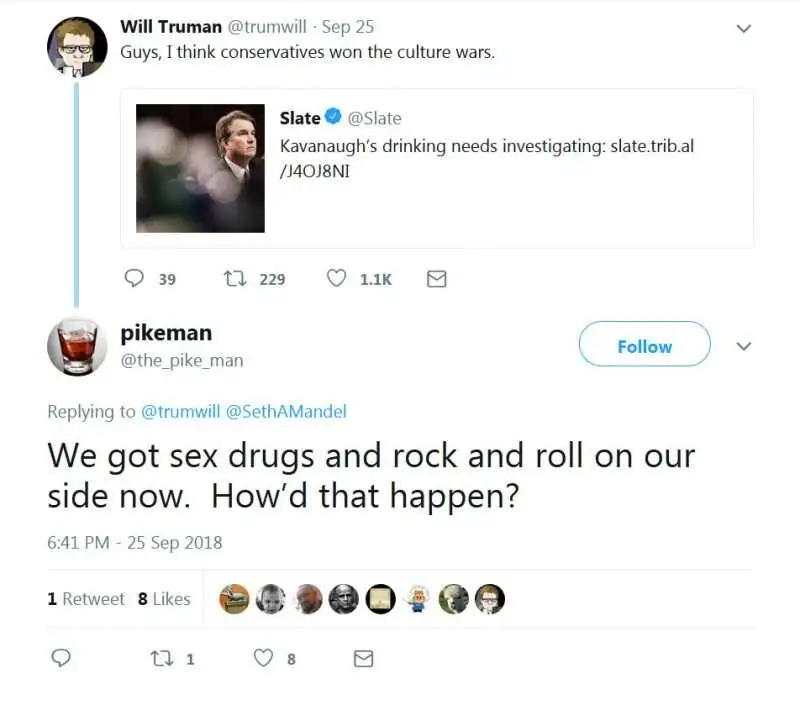Reply to Will Truman's tweet

pos(135,279)
